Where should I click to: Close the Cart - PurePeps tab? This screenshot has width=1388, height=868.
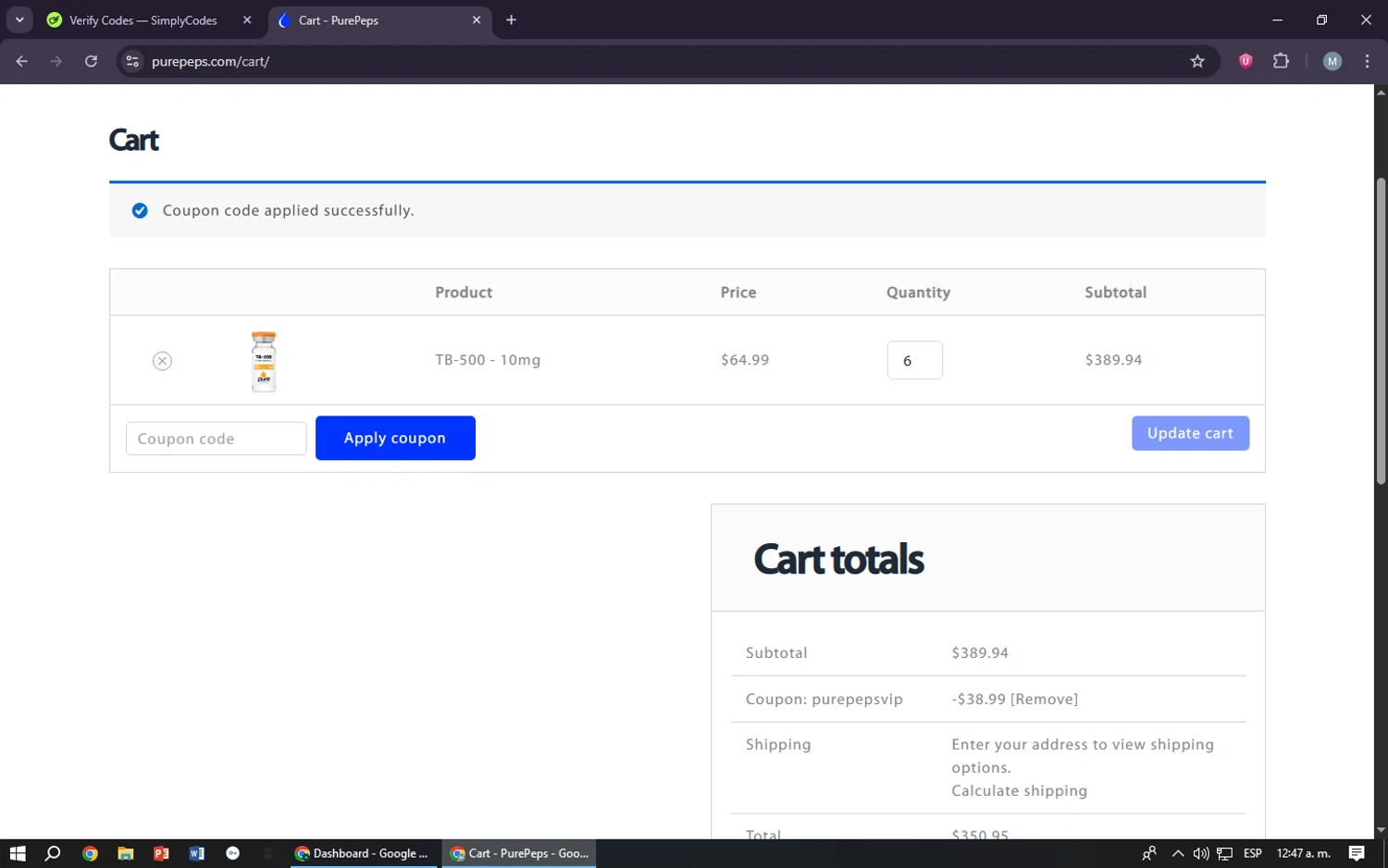click(477, 20)
